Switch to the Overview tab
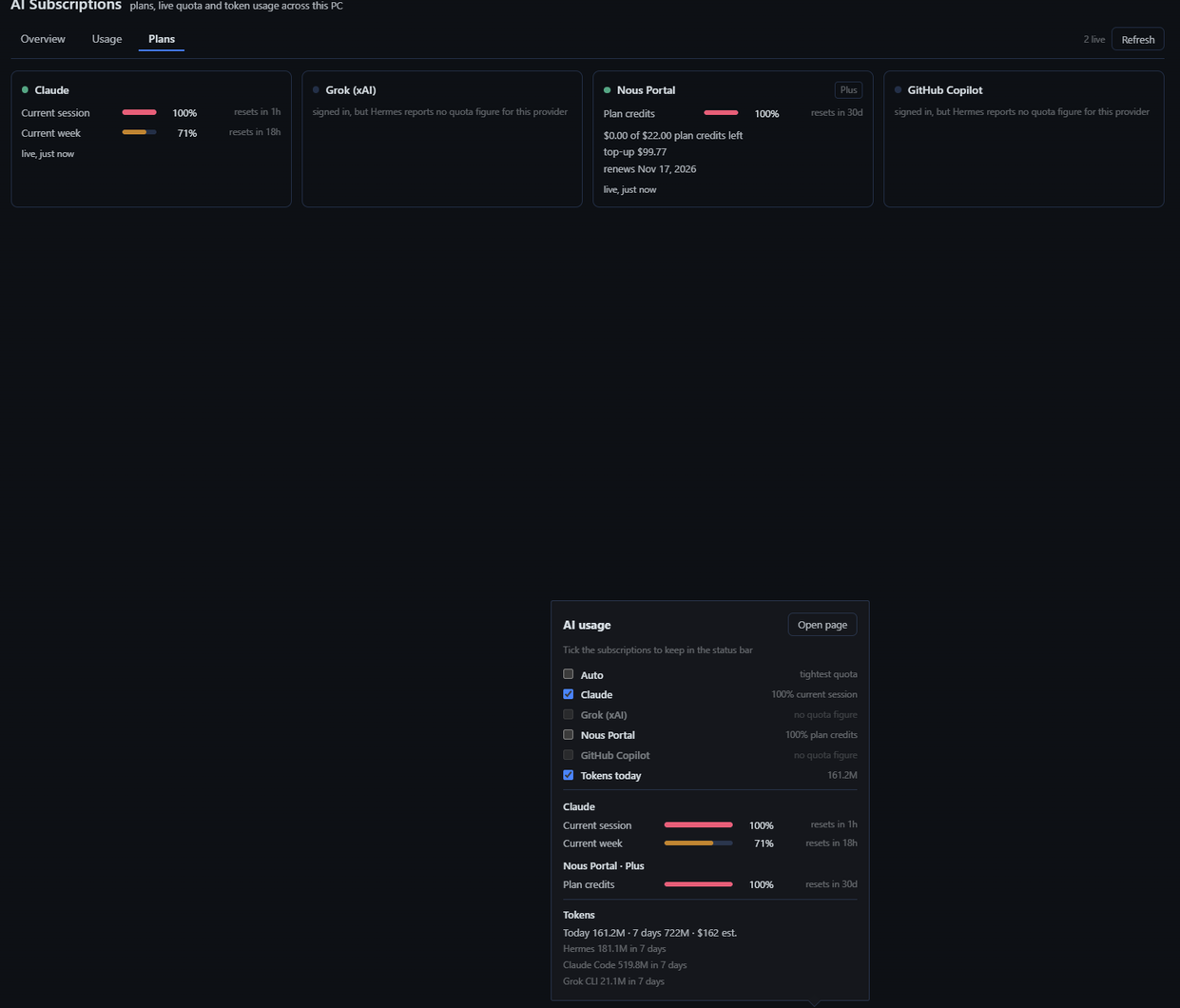 tap(43, 39)
